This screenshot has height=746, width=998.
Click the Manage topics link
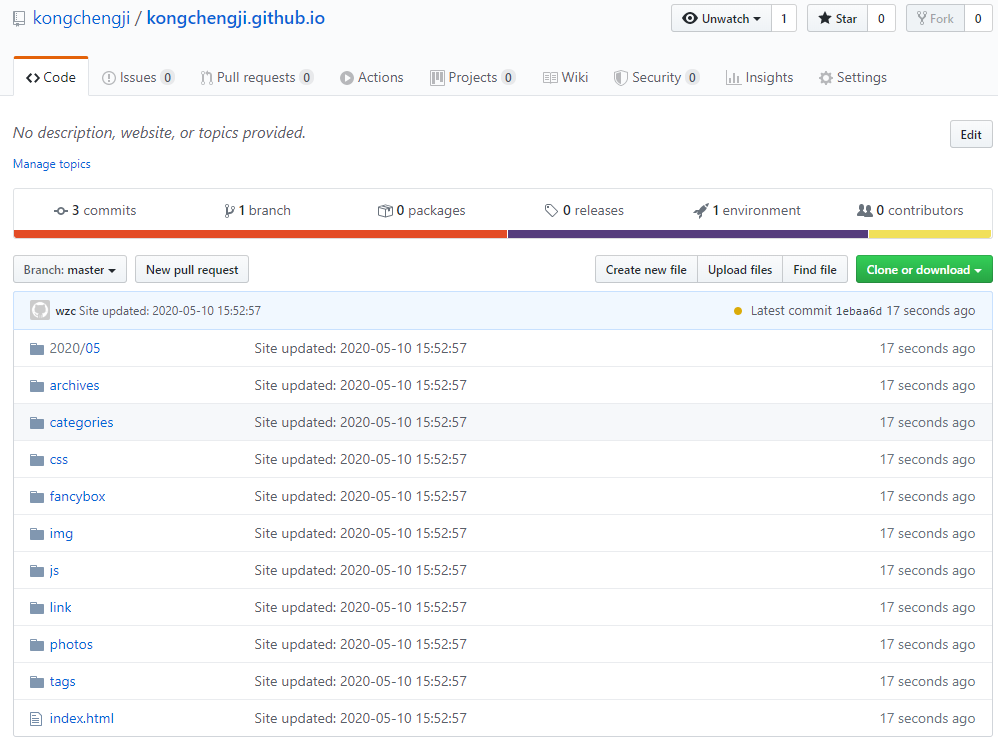(52, 164)
